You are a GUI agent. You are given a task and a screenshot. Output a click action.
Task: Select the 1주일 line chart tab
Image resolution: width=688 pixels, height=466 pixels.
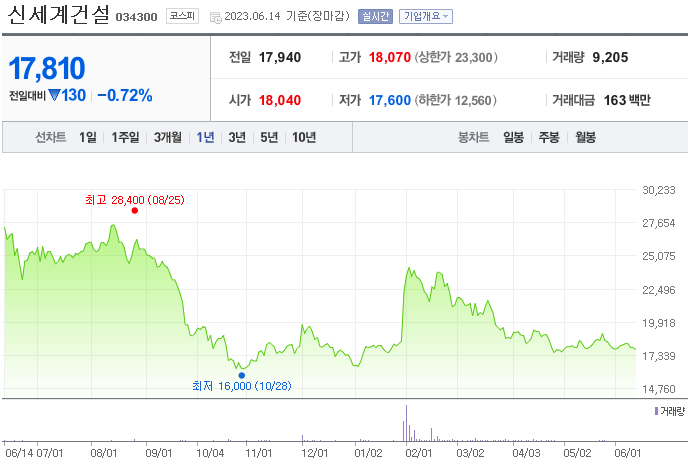(x=125, y=137)
